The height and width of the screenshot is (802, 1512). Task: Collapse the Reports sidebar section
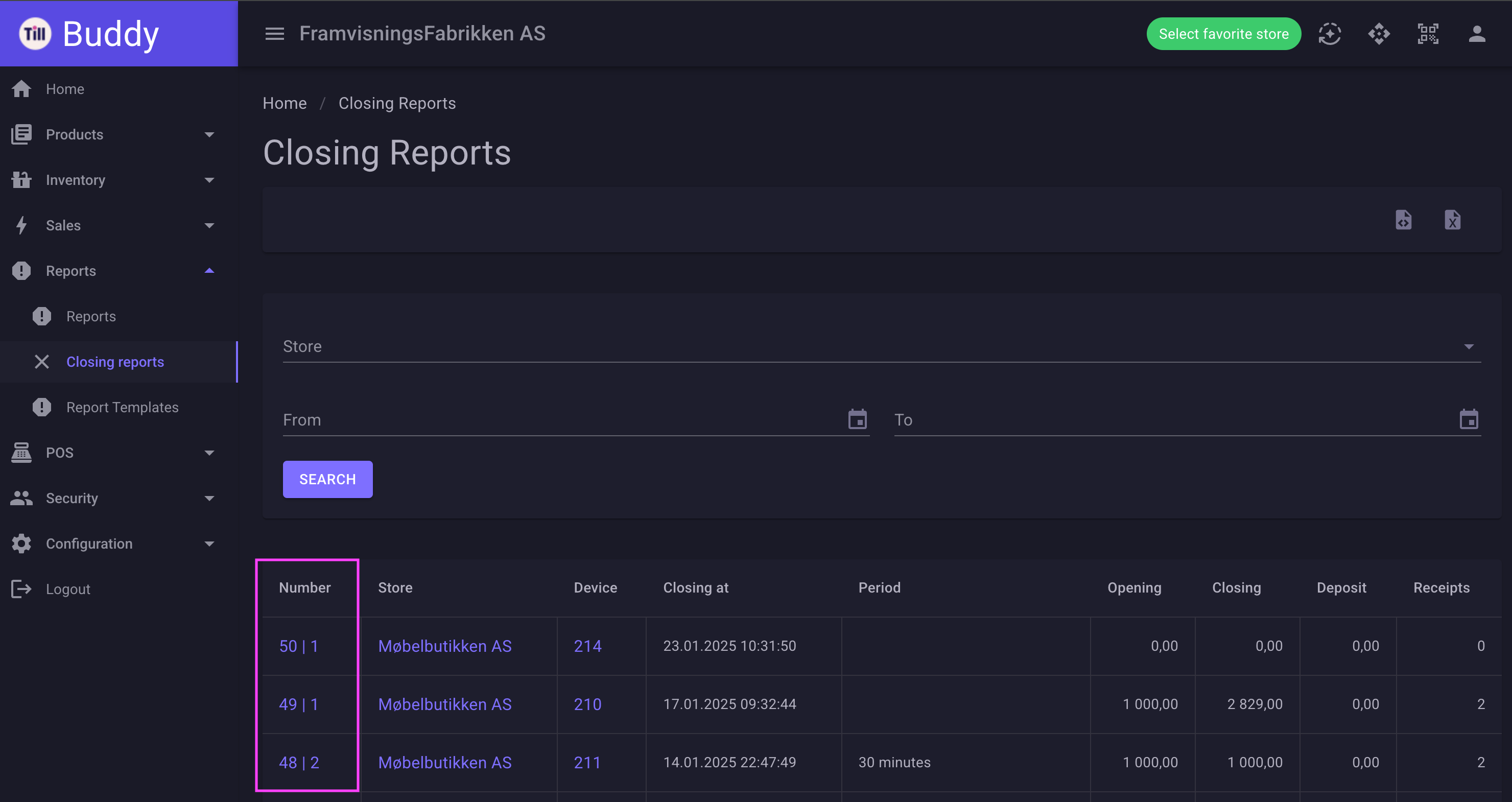[113, 271]
